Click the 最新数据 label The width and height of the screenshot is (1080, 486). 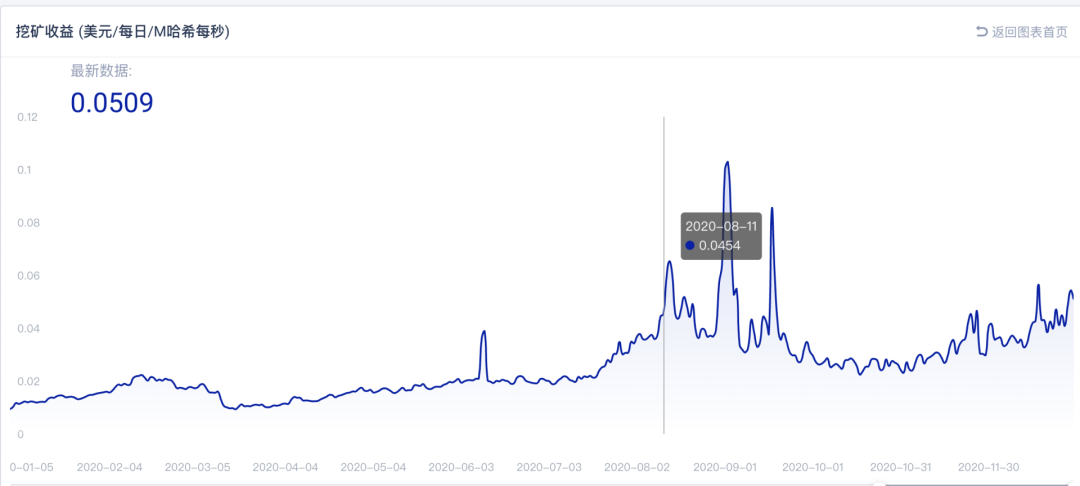[x=101, y=71]
